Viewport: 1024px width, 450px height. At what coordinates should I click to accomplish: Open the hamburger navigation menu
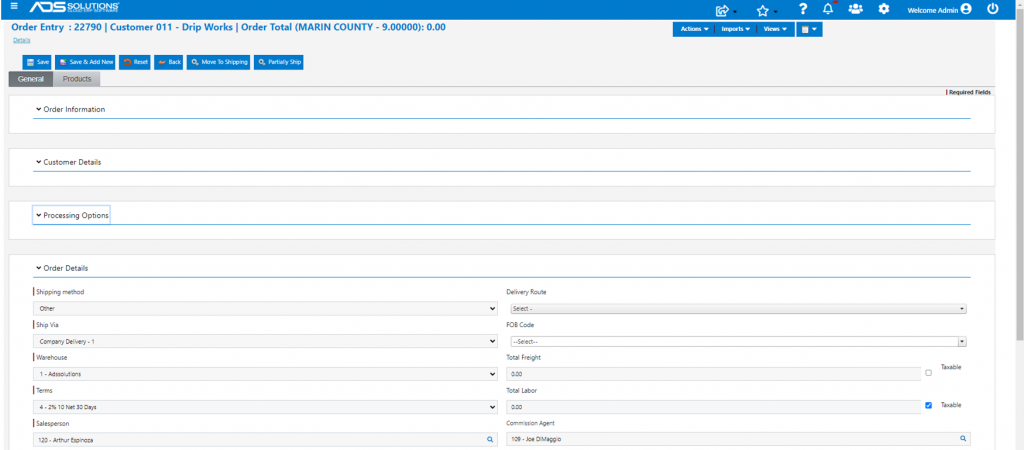[14, 7]
